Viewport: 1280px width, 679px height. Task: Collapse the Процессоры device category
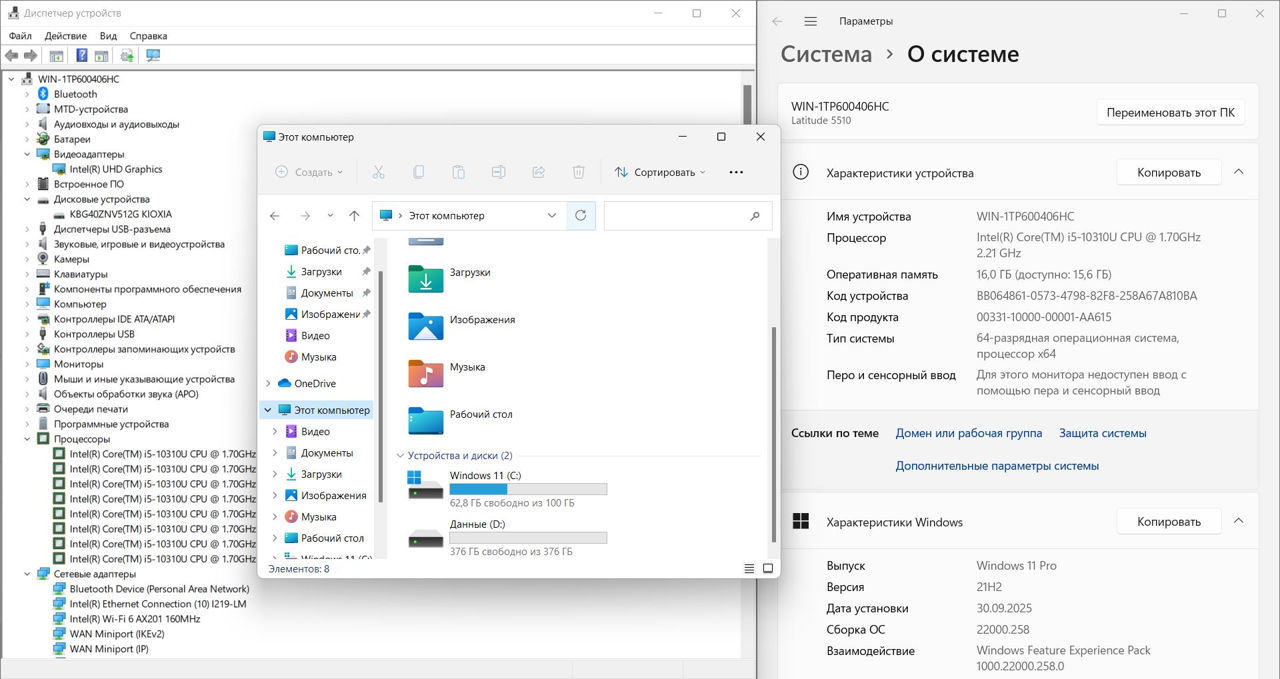(x=27, y=439)
